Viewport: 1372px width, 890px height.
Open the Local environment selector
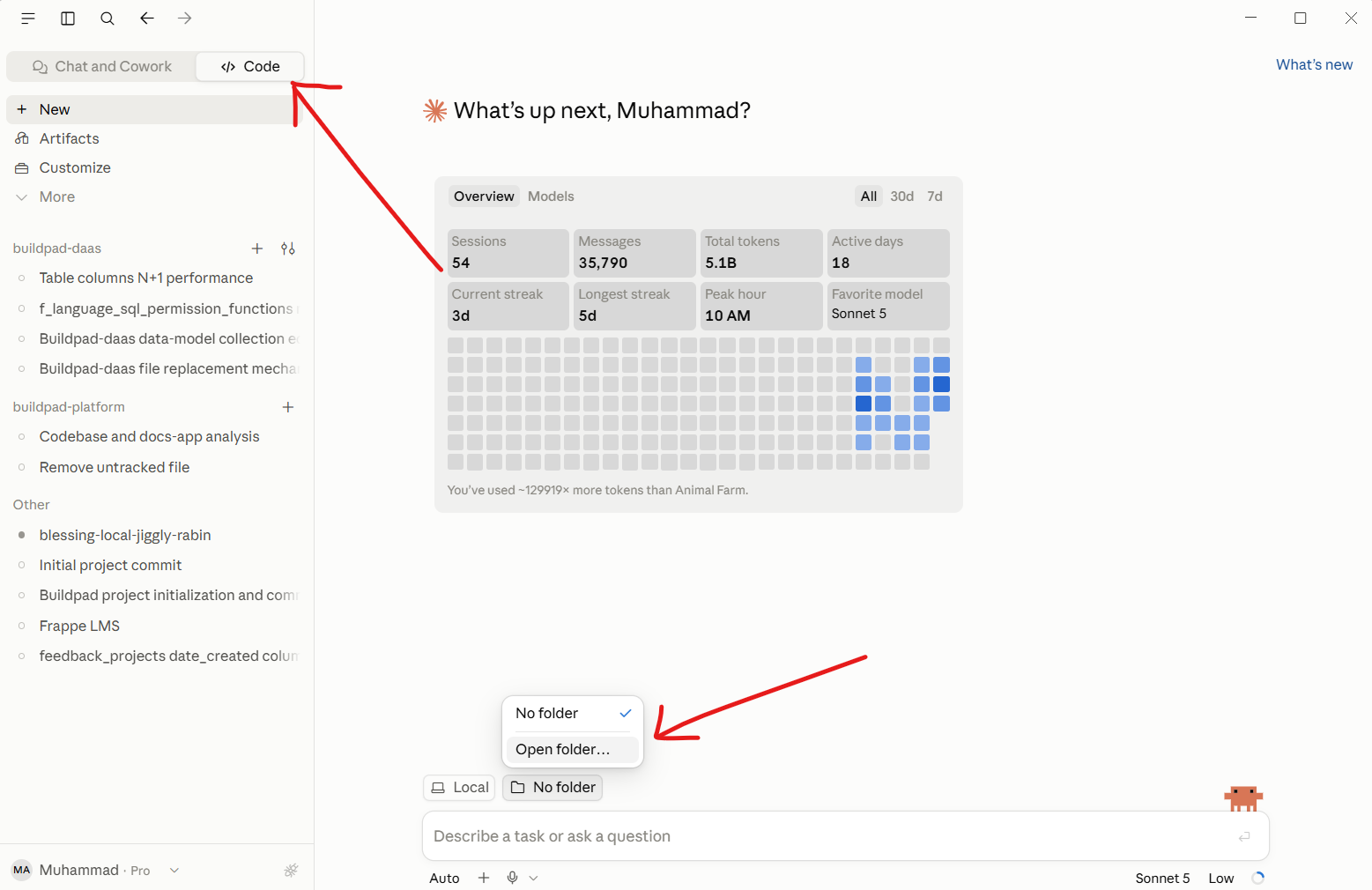pos(459,787)
